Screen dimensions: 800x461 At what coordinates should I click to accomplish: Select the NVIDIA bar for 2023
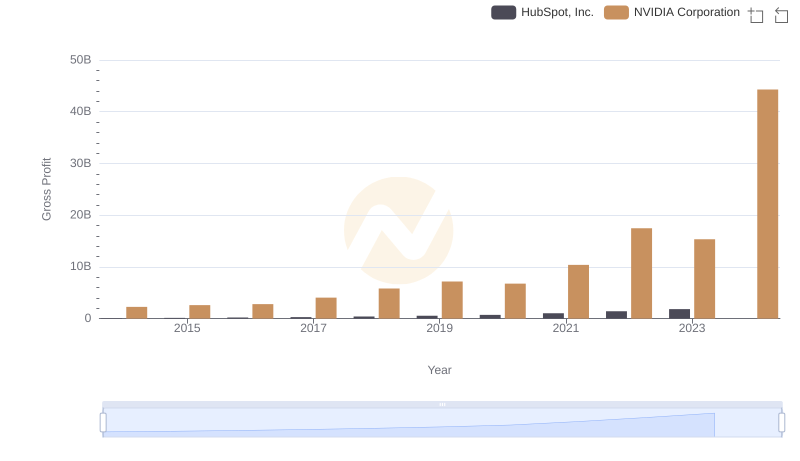705,279
